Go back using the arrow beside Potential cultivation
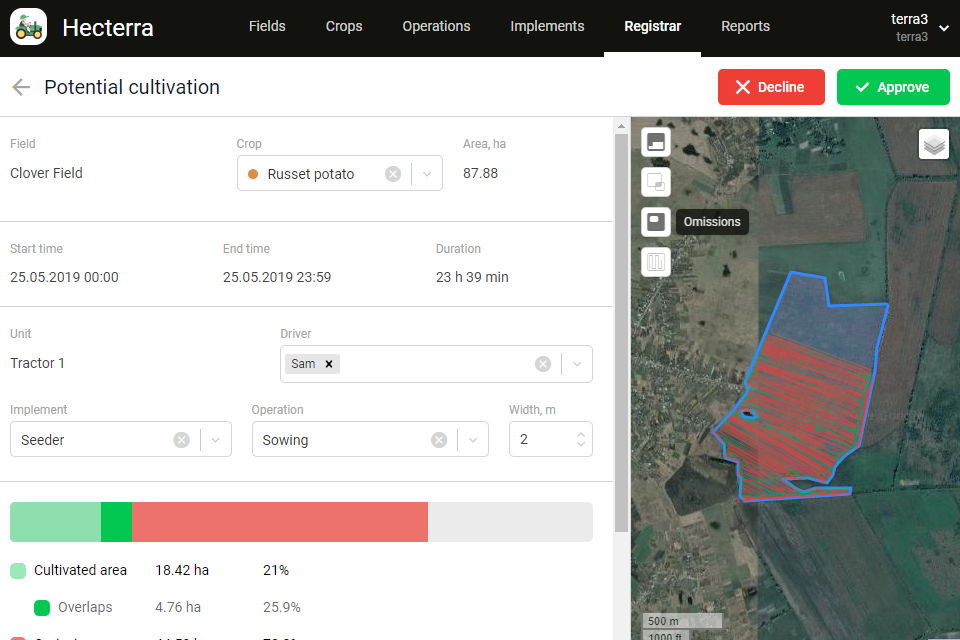Image resolution: width=960 pixels, height=640 pixels. pyautogui.click(x=21, y=88)
